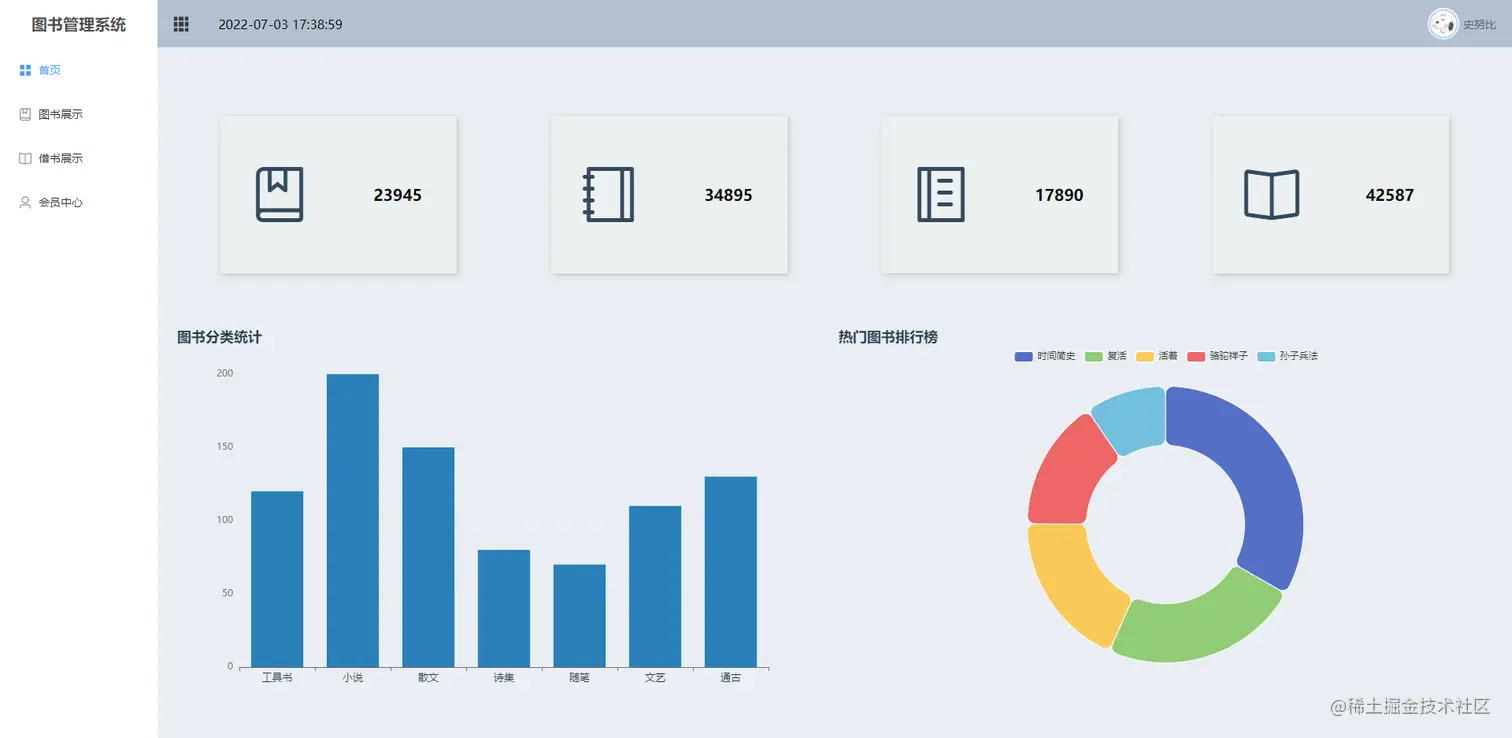Click the 诗集 bar in the chart
The width and height of the screenshot is (1512, 738).
pyautogui.click(x=504, y=608)
